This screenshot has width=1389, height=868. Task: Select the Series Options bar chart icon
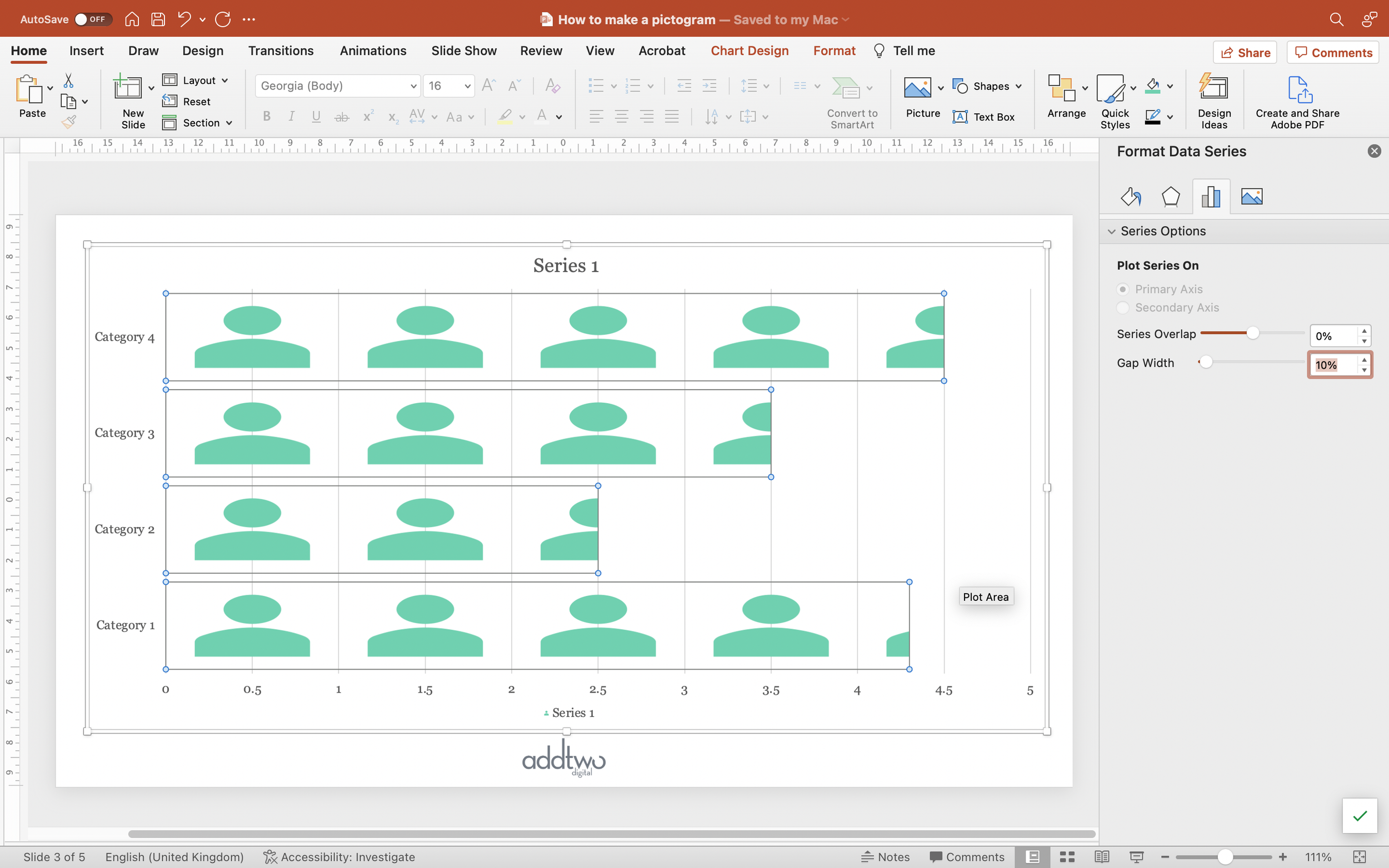click(x=1211, y=197)
